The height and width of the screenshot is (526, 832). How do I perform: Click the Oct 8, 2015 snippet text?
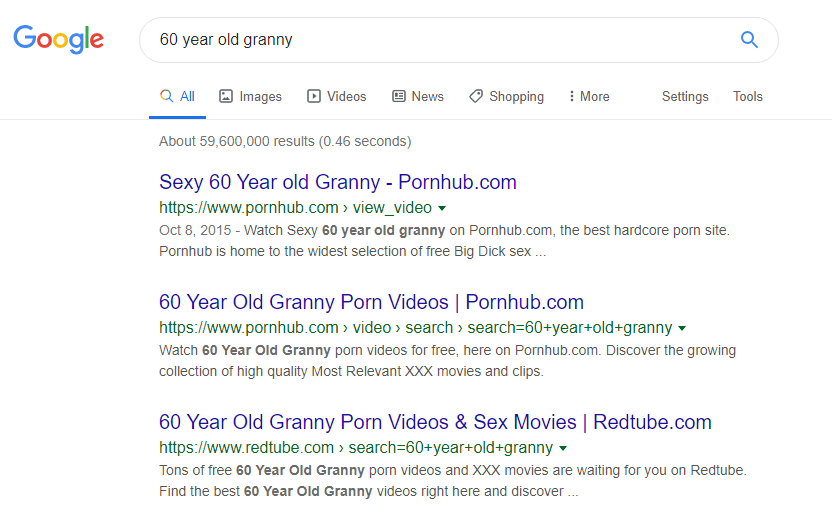click(445, 240)
